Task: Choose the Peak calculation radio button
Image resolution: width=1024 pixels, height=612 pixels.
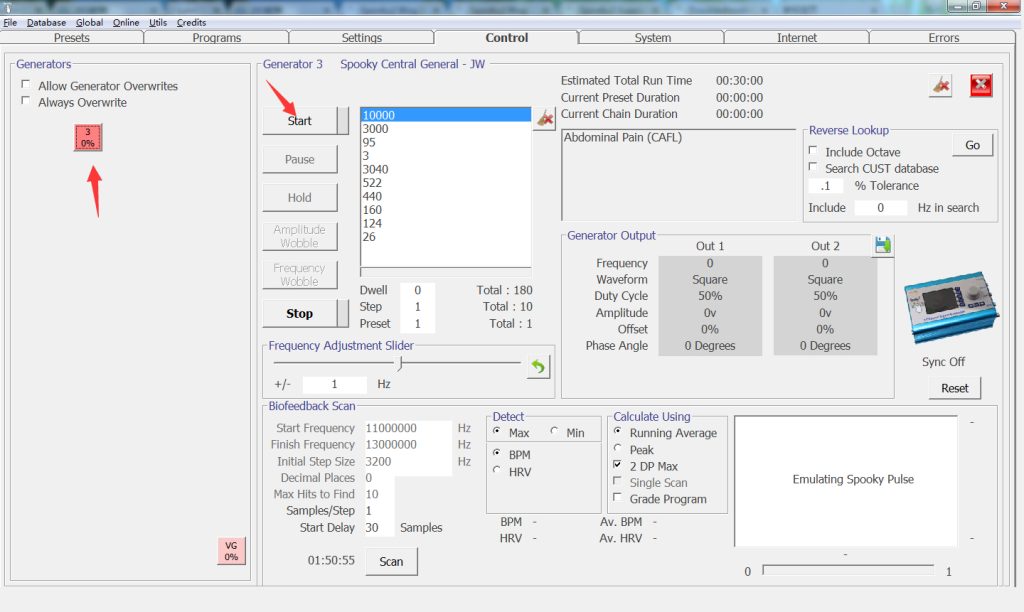Action: pos(618,450)
